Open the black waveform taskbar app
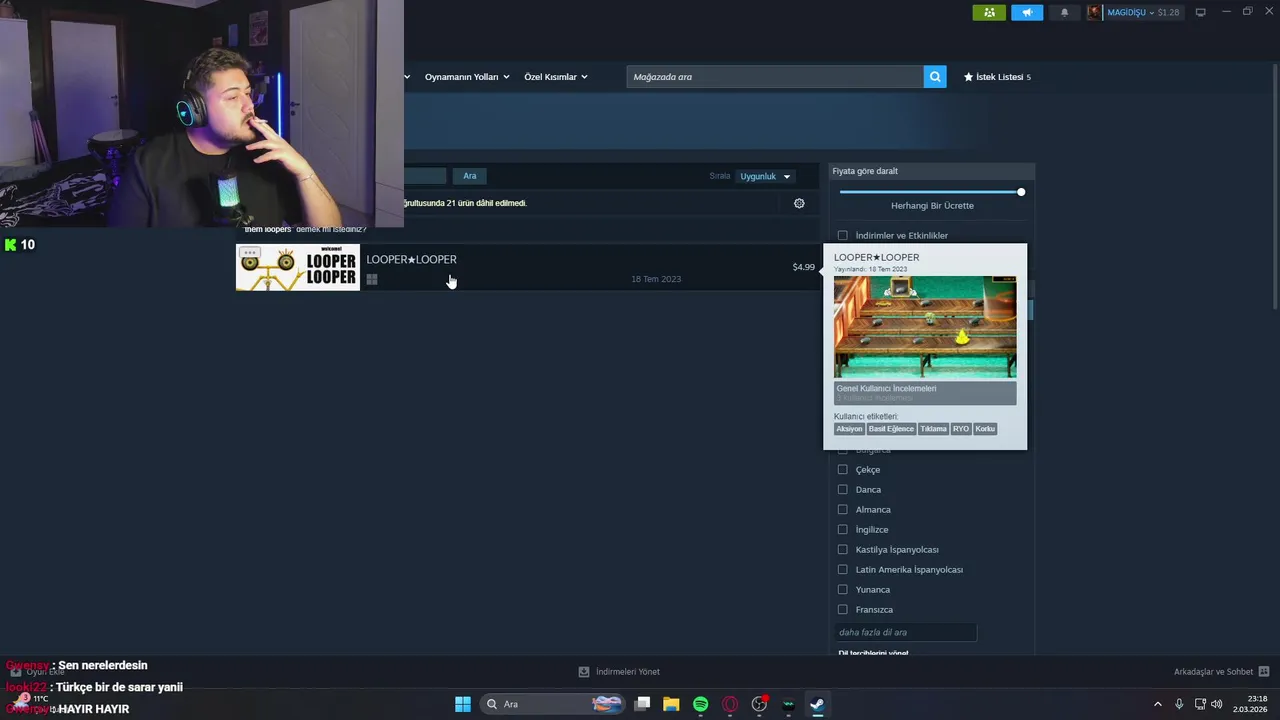 (788, 704)
